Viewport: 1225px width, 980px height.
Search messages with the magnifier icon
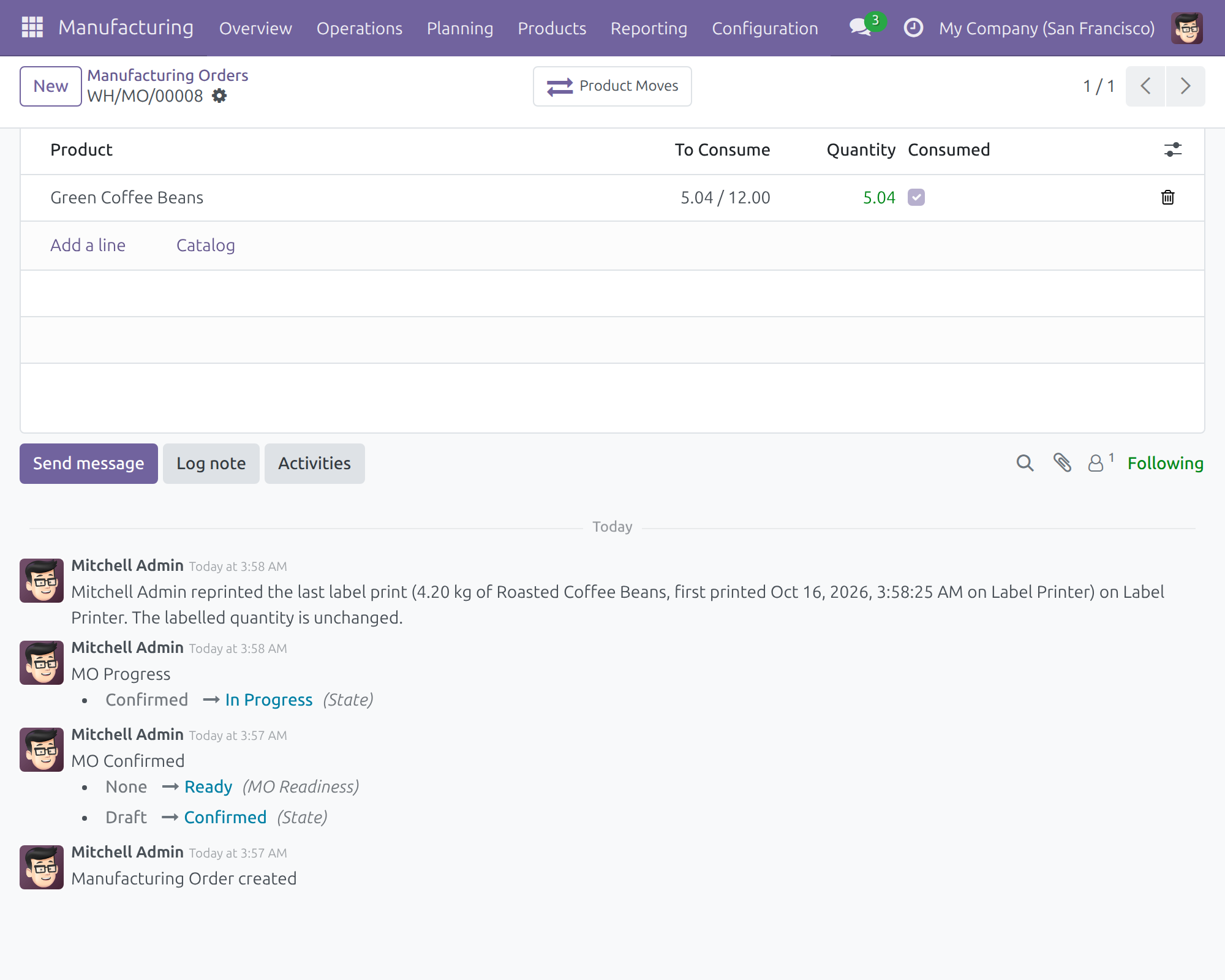1025,463
